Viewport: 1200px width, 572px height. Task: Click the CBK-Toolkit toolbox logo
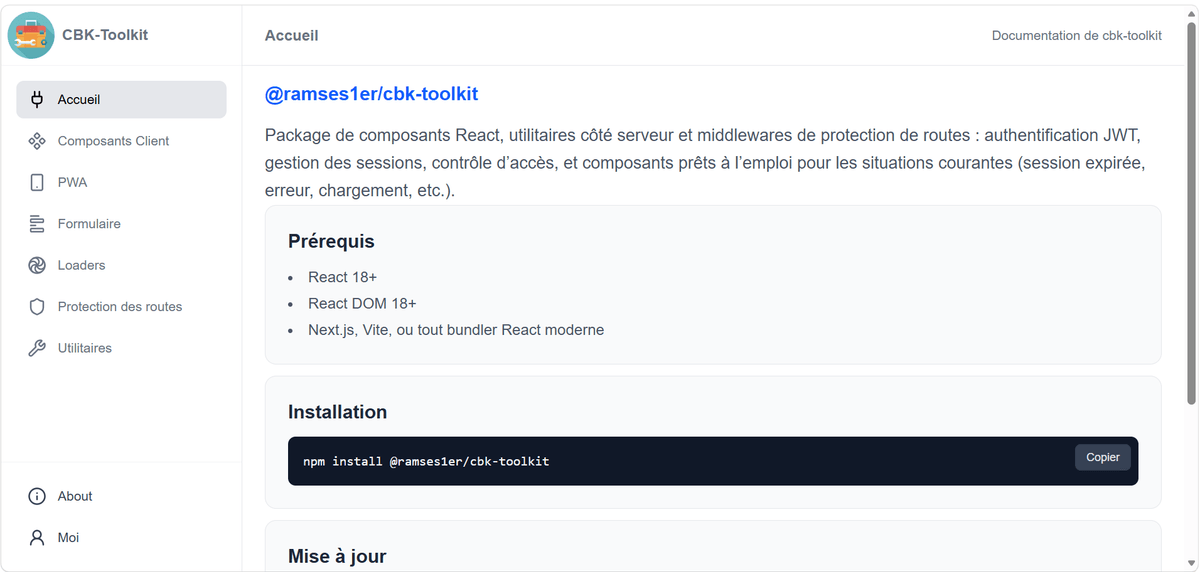click(31, 35)
